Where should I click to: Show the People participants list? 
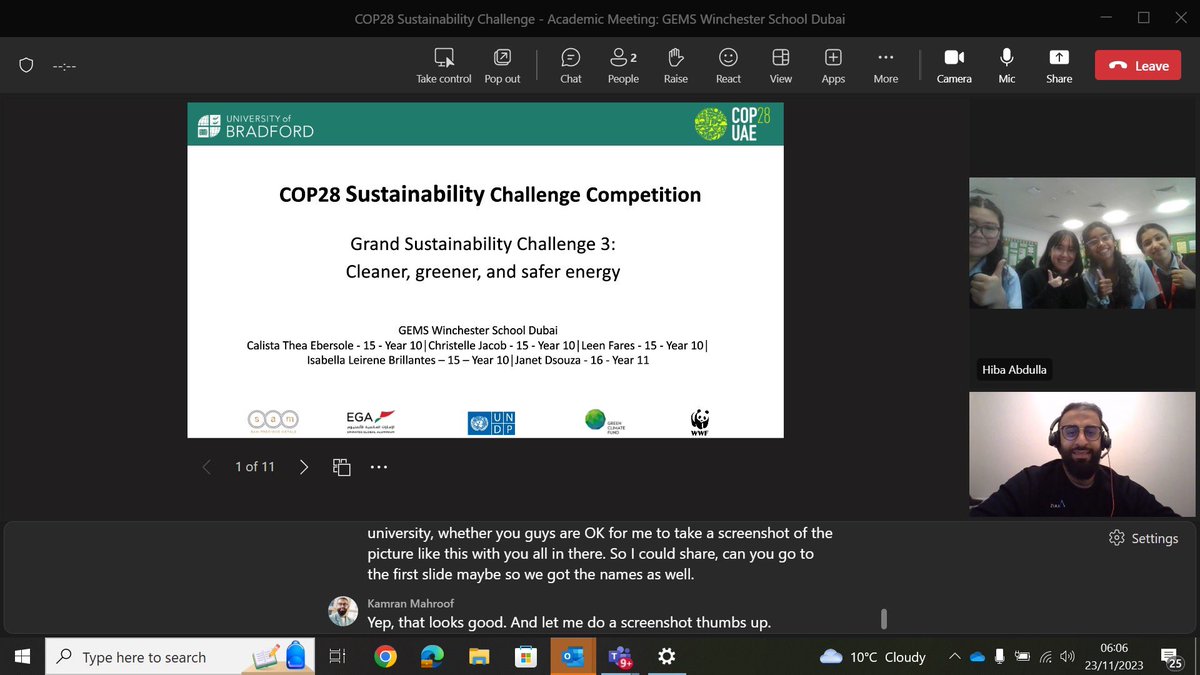(623, 66)
